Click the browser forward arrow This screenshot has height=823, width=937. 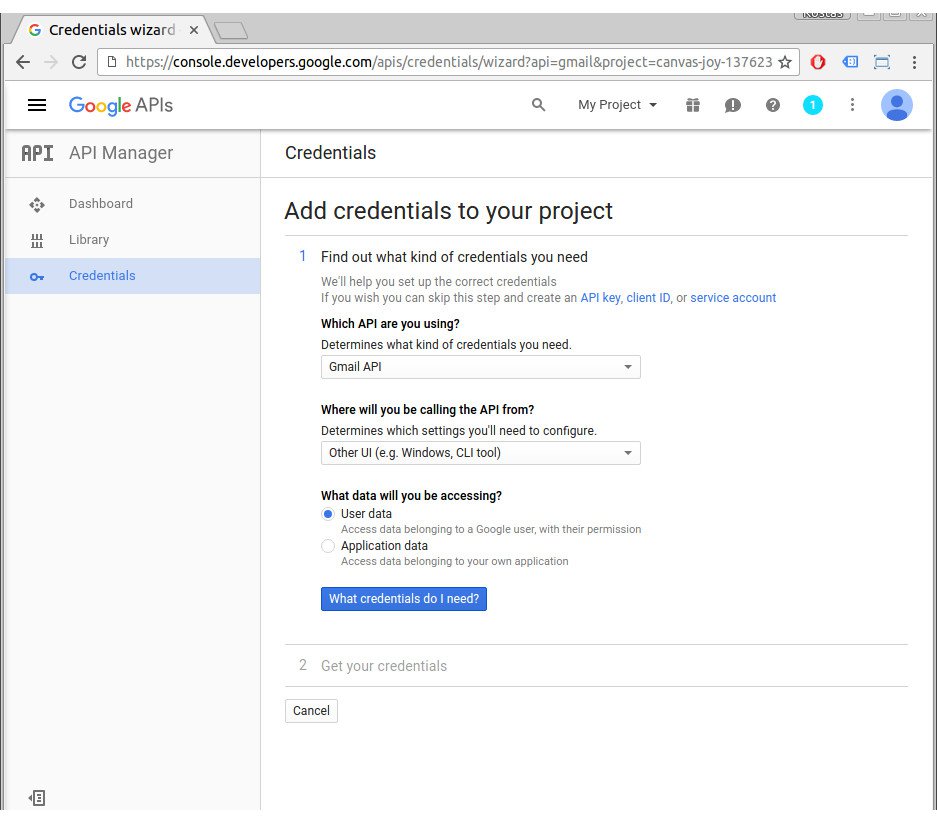click(51, 62)
